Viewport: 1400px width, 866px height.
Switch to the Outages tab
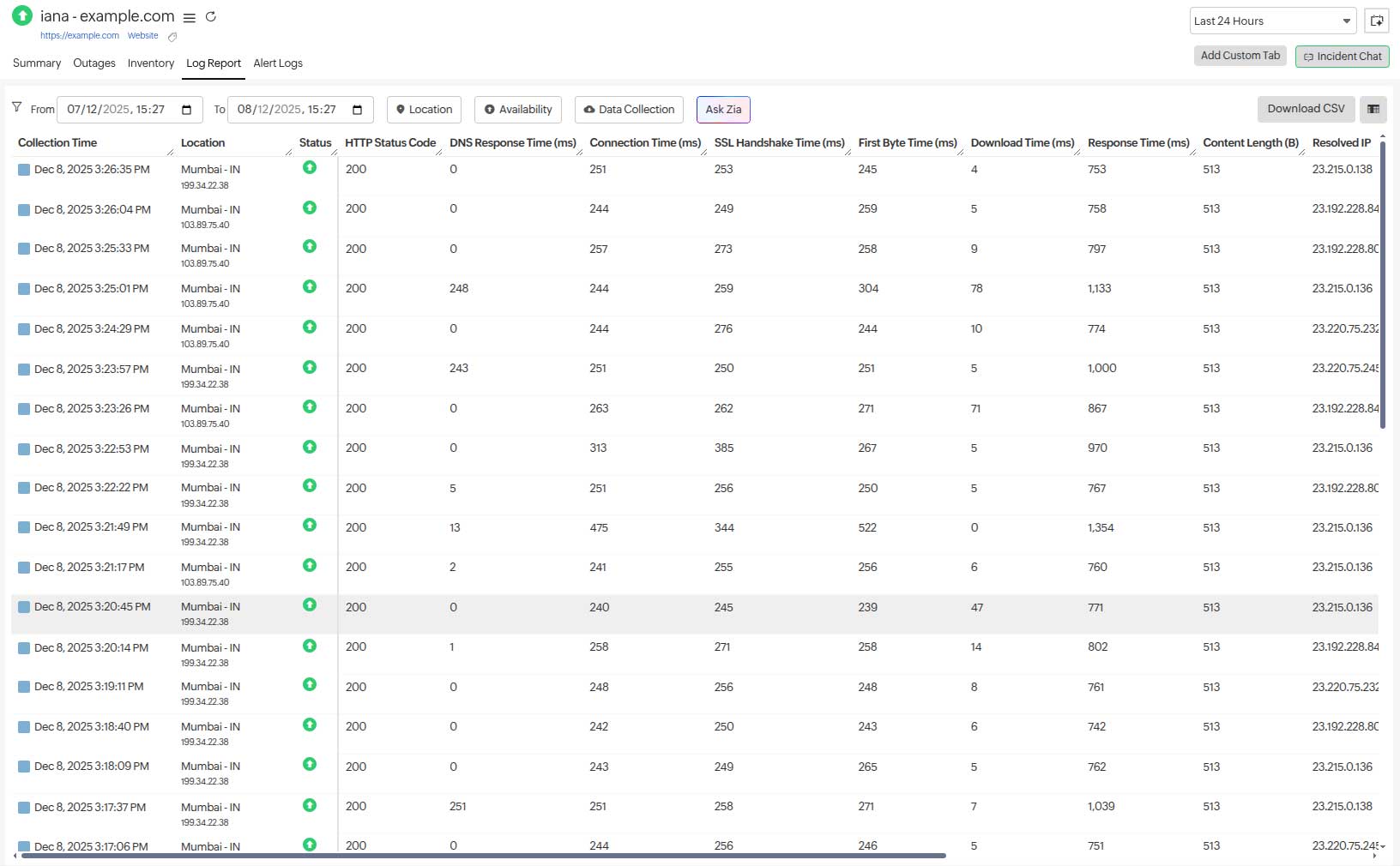point(94,63)
